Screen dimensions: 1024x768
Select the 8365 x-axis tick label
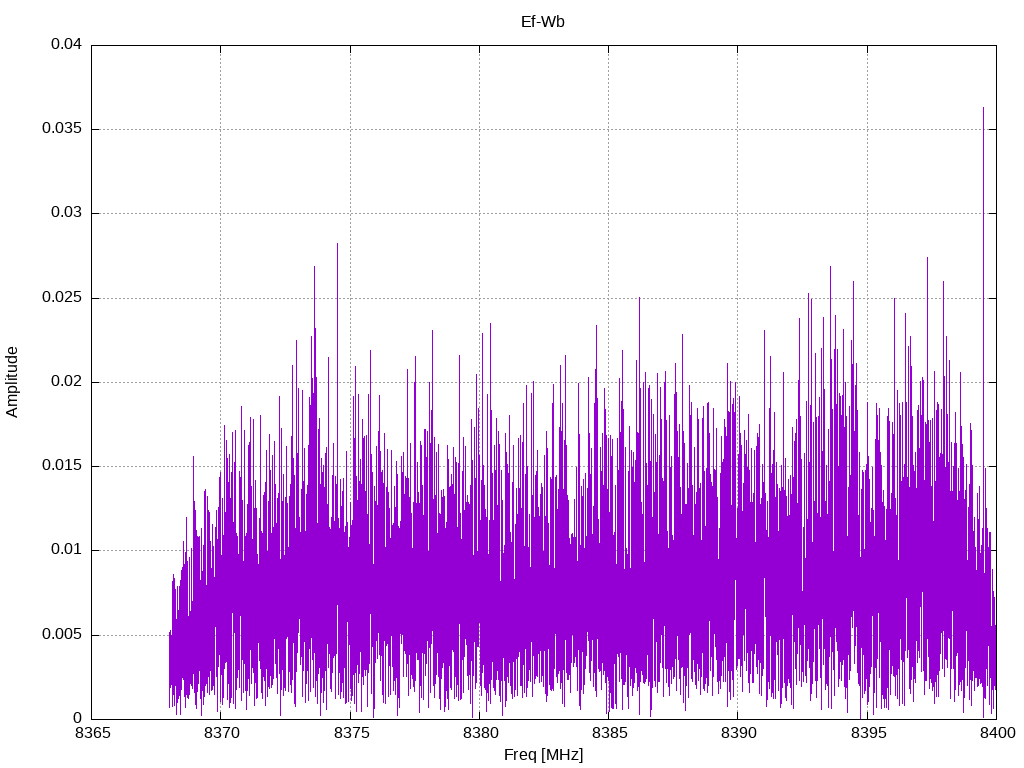[x=92, y=734]
